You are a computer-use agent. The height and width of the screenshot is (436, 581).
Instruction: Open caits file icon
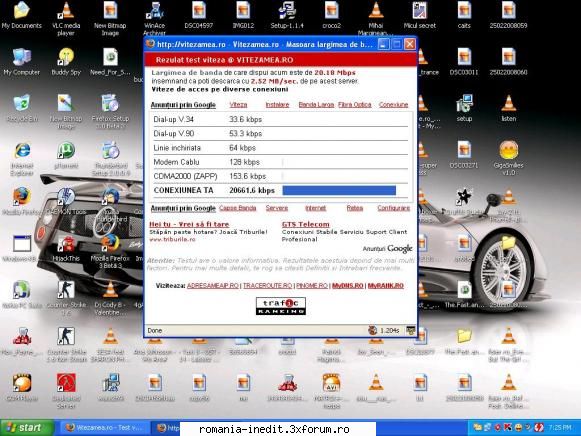pyautogui.click(x=464, y=16)
